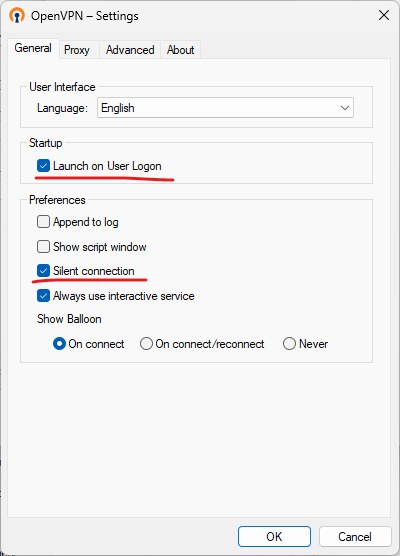400x556 pixels.
Task: Close the OpenVPN Settings dialog
Action: click(384, 15)
